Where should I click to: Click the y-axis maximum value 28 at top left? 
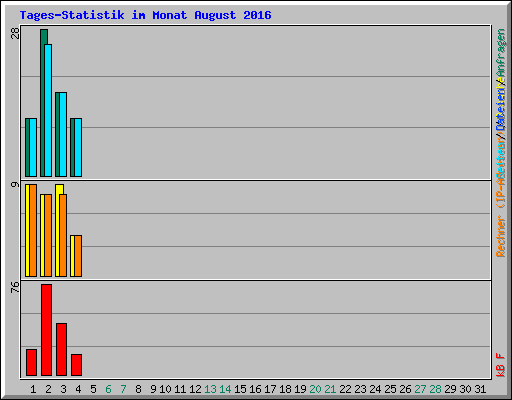click(x=15, y=33)
